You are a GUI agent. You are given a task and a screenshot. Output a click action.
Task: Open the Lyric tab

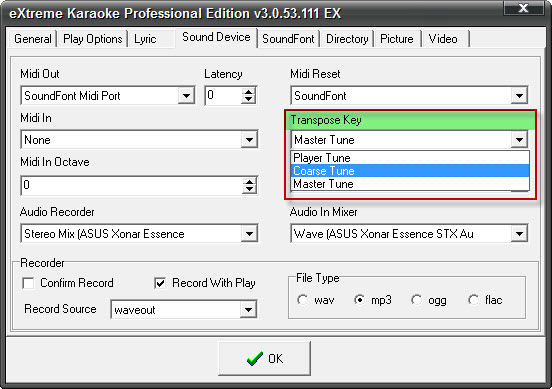click(145, 39)
